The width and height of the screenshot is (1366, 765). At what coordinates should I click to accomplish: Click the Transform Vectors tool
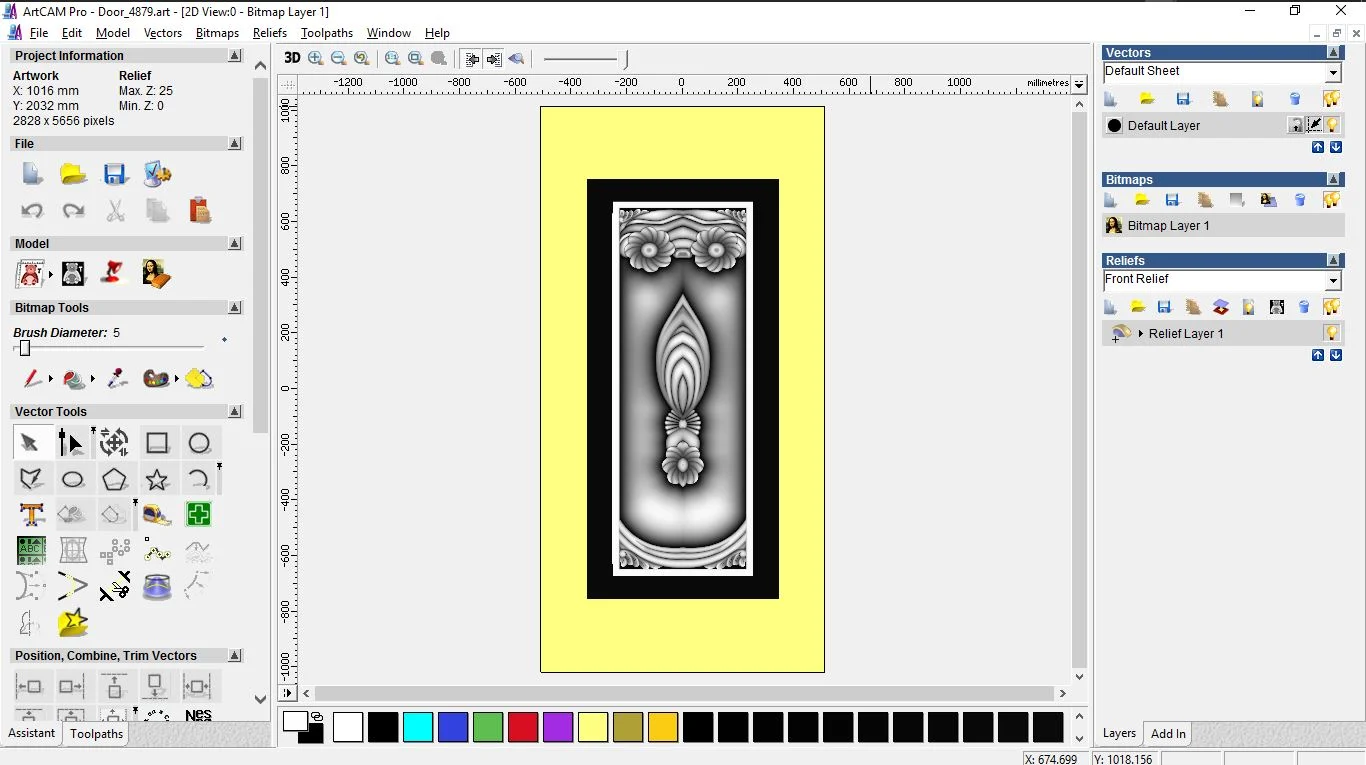tap(115, 442)
